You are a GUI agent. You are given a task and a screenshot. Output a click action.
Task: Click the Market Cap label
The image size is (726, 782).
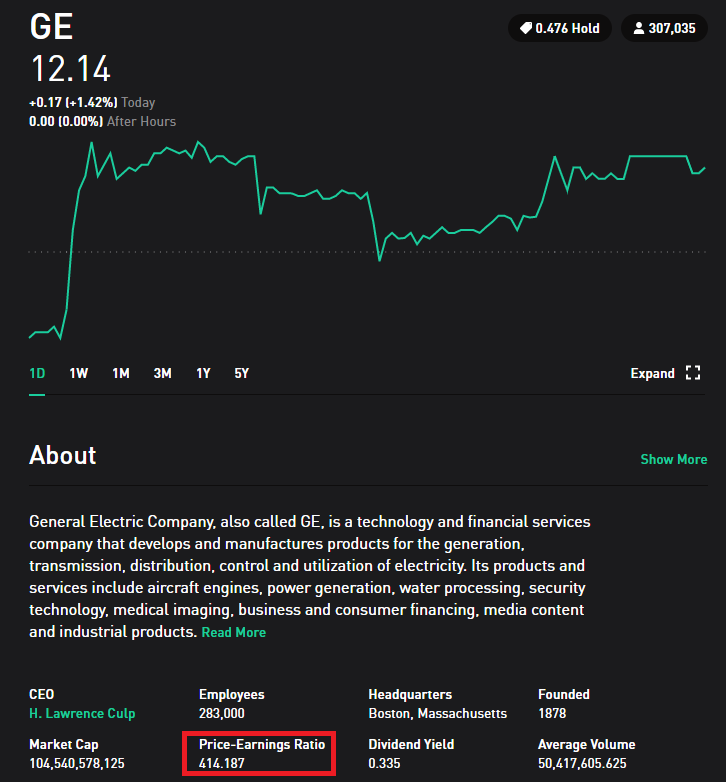tap(64, 744)
